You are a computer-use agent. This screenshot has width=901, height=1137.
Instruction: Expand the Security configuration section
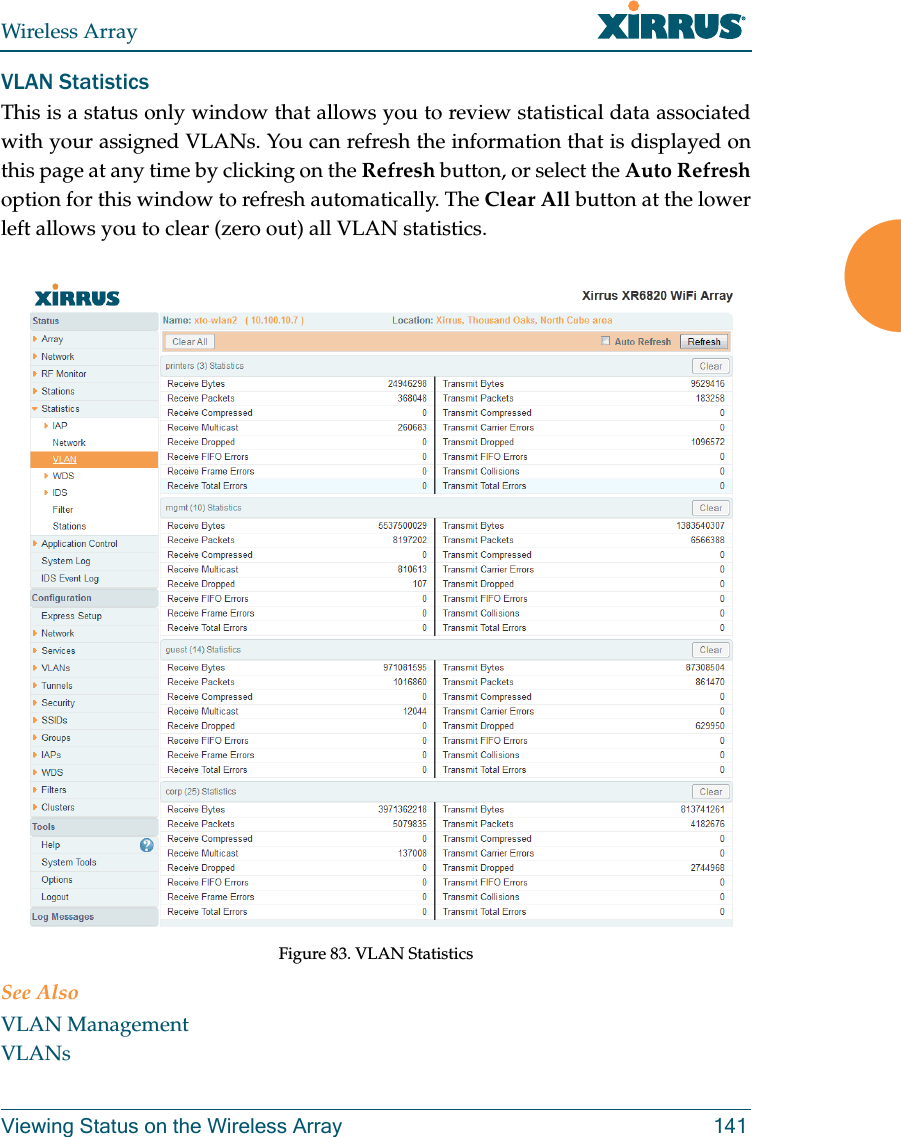coord(58,702)
